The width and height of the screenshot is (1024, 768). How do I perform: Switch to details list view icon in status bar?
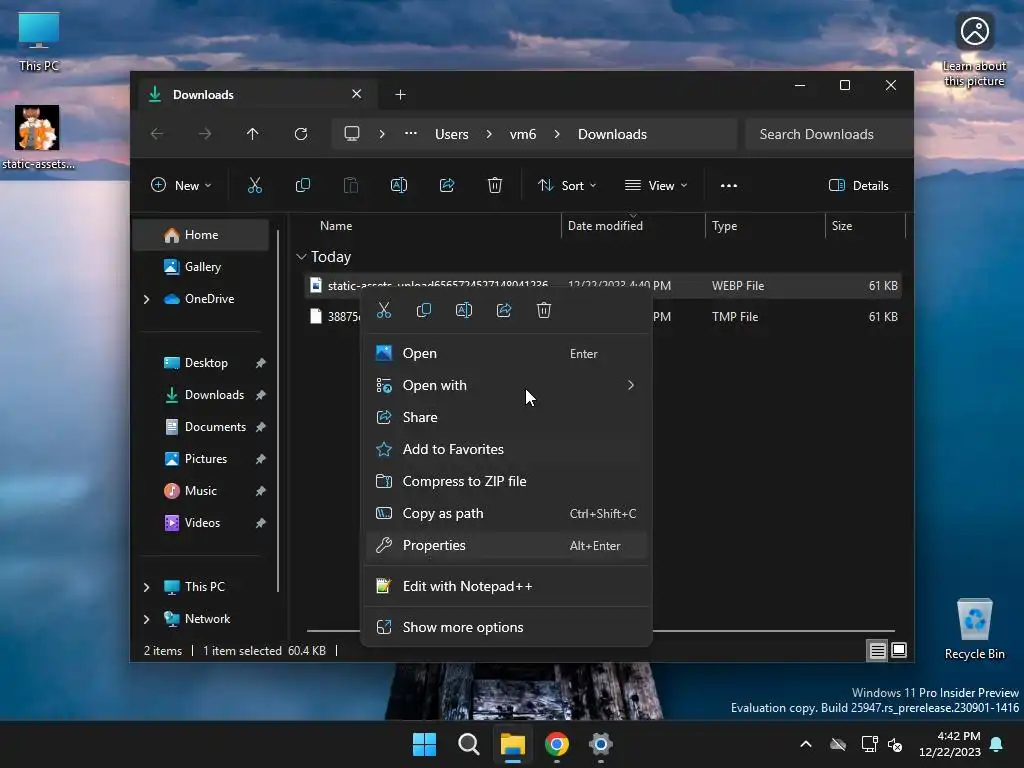[x=877, y=650]
